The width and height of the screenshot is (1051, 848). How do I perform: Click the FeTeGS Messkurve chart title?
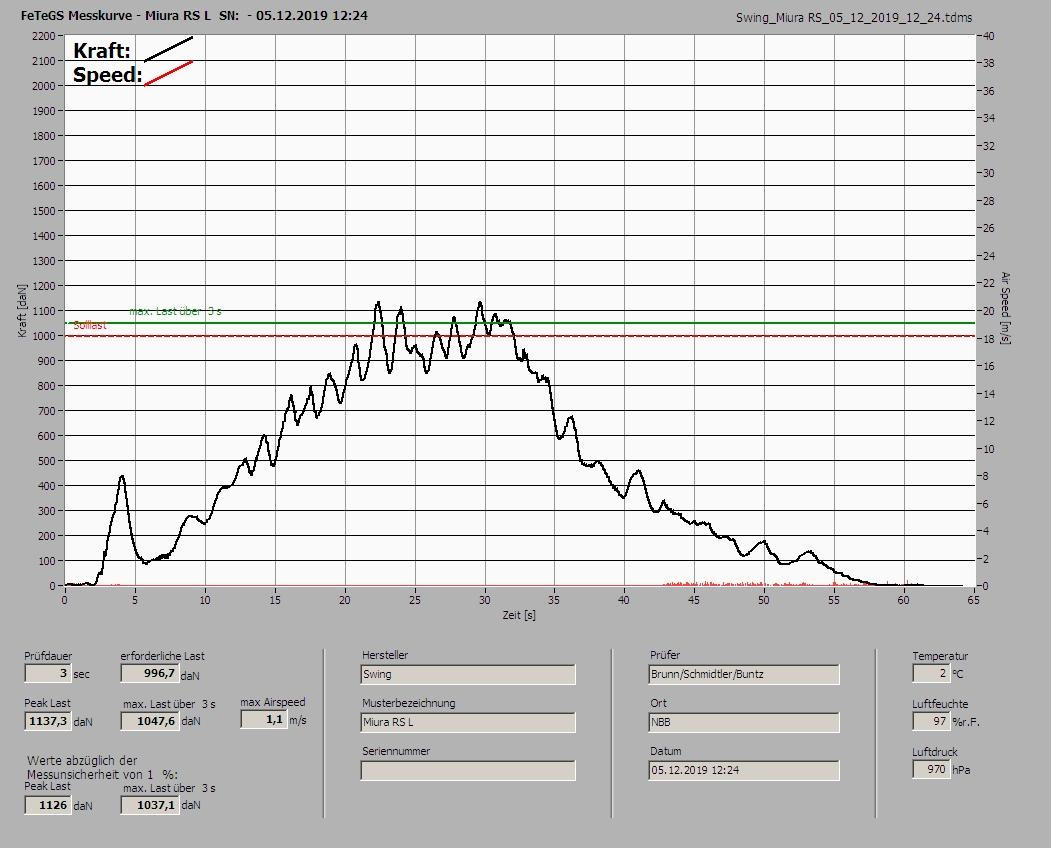pyautogui.click(x=194, y=15)
